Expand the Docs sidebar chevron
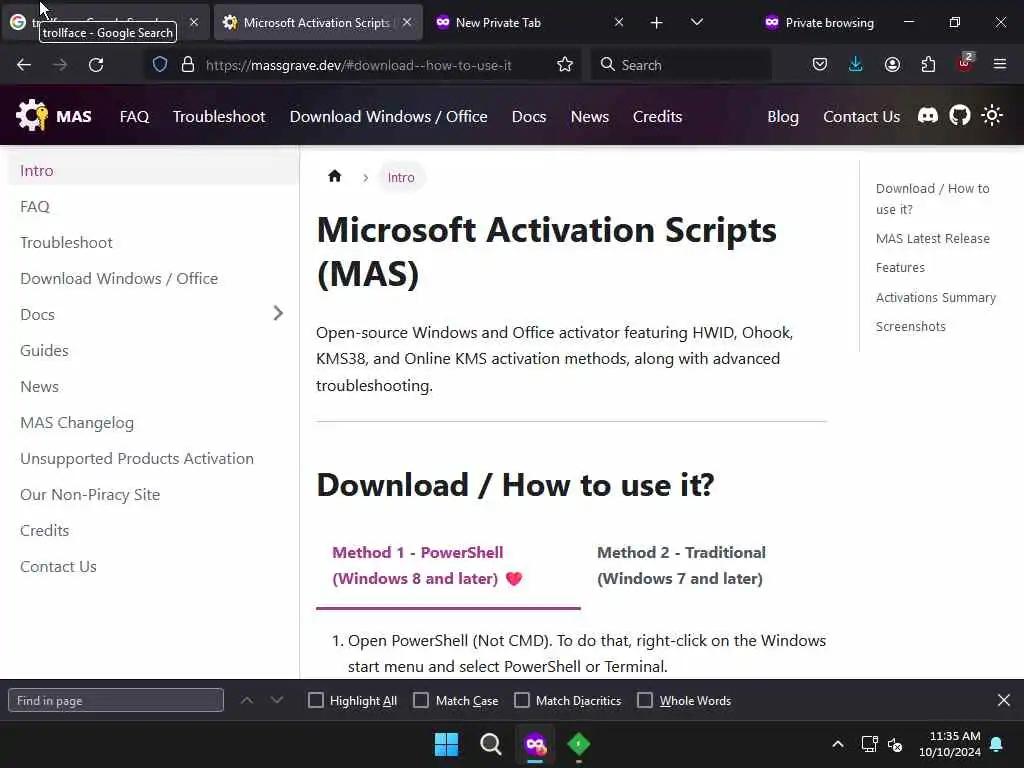1024x768 pixels. coord(278,313)
